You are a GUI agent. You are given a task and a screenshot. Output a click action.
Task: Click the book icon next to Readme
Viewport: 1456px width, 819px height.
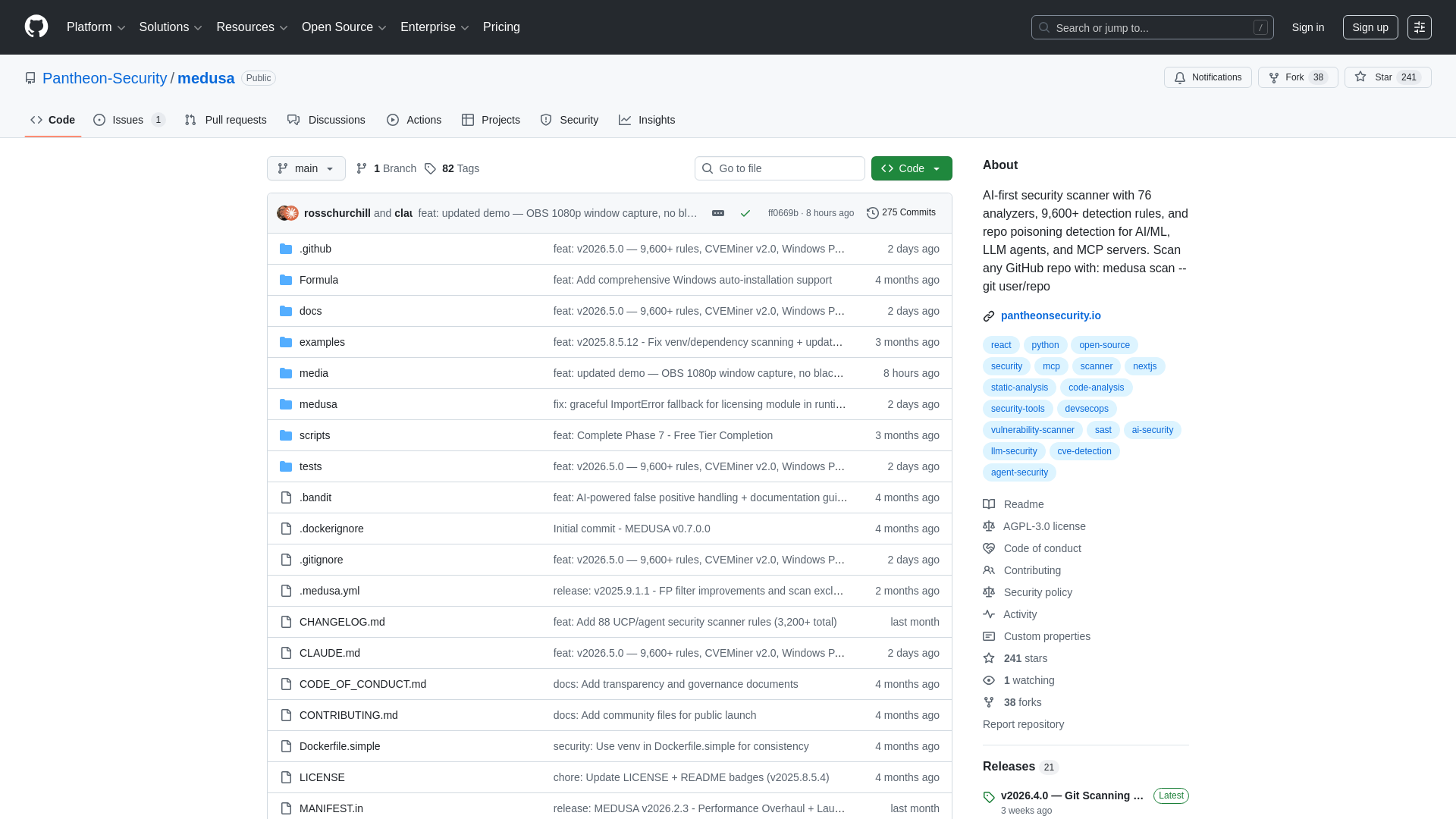pos(989,504)
